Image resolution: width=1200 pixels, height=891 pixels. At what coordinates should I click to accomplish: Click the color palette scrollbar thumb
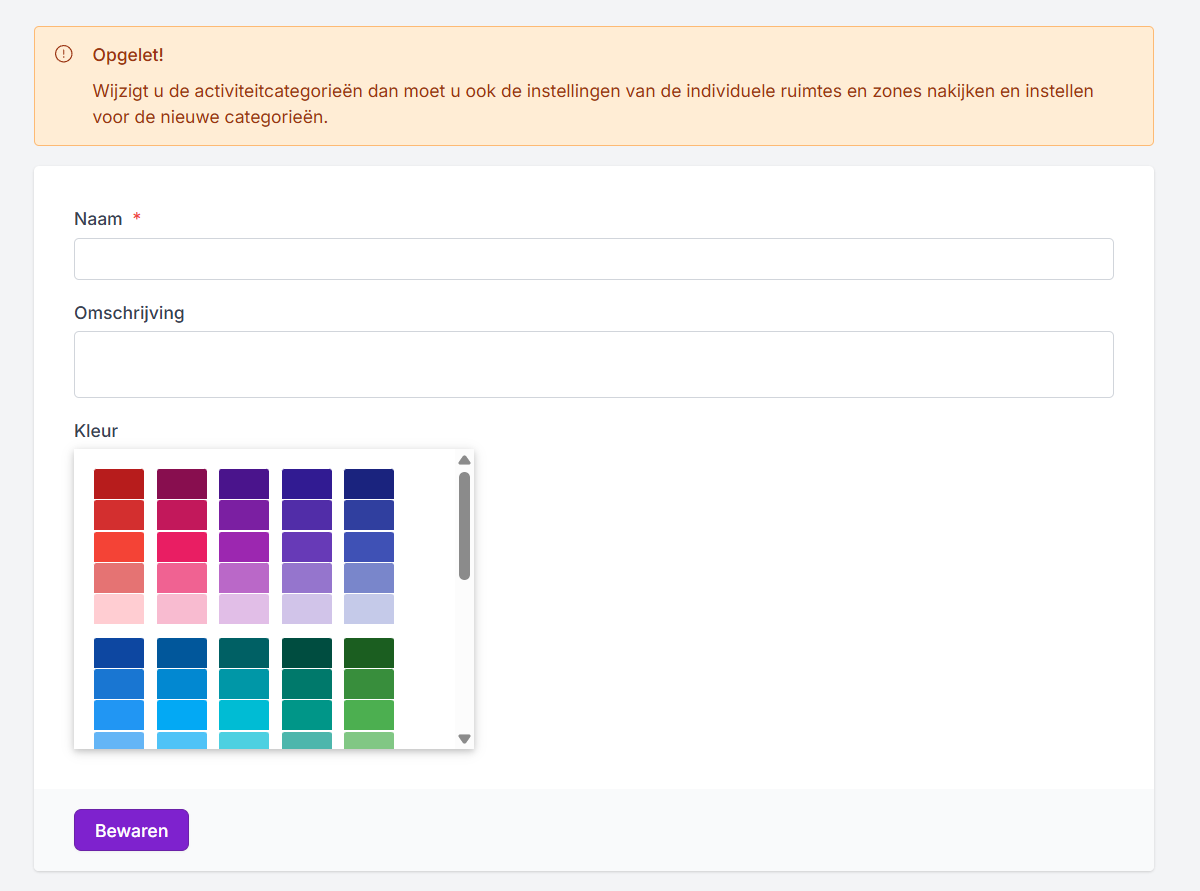coord(464,525)
